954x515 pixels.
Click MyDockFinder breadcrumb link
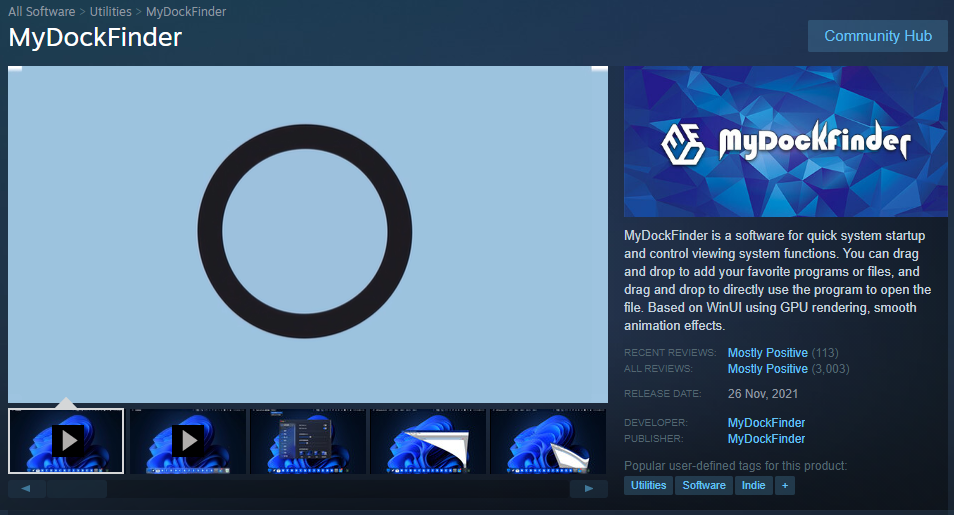click(186, 12)
